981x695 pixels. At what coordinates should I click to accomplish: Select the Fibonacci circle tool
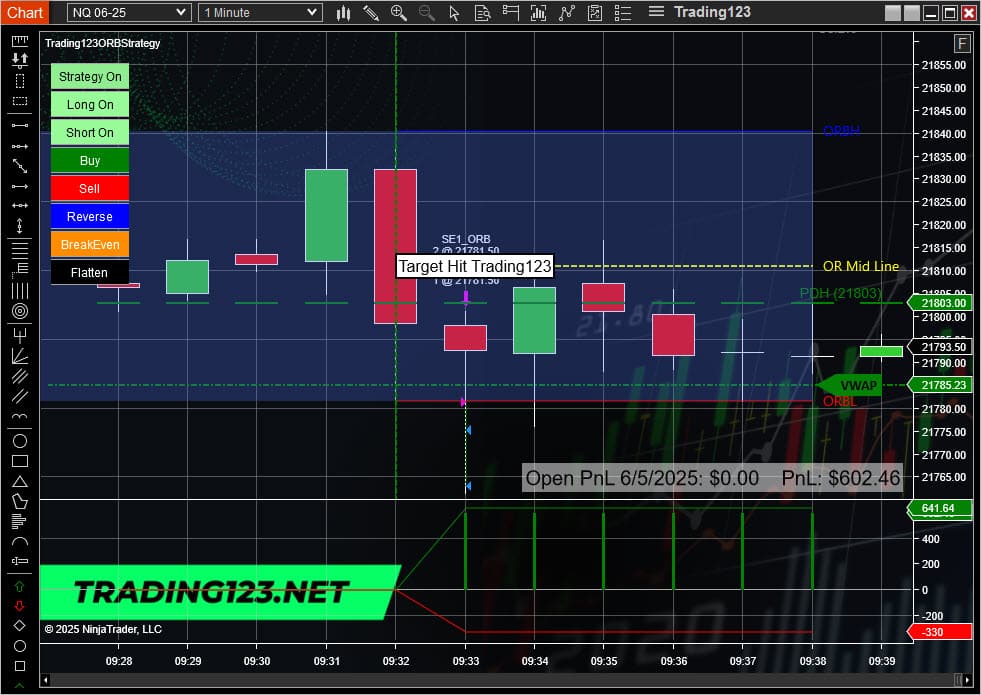[20, 311]
